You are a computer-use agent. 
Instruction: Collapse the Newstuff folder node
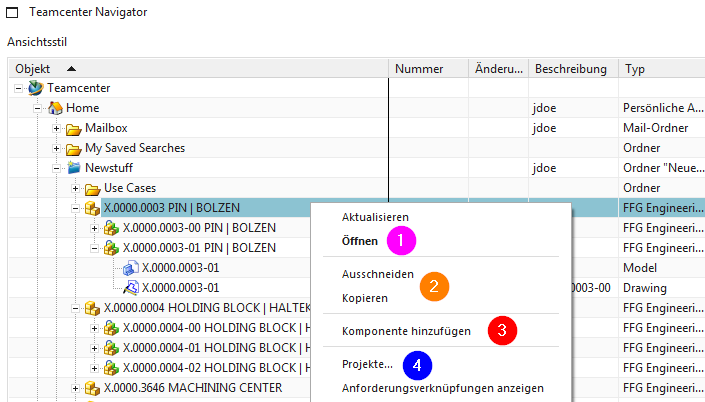[58, 168]
